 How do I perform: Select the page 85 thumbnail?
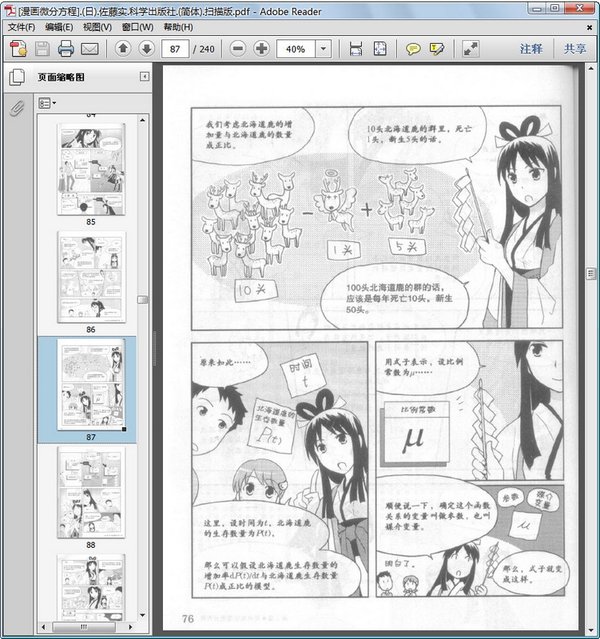[x=91, y=169]
